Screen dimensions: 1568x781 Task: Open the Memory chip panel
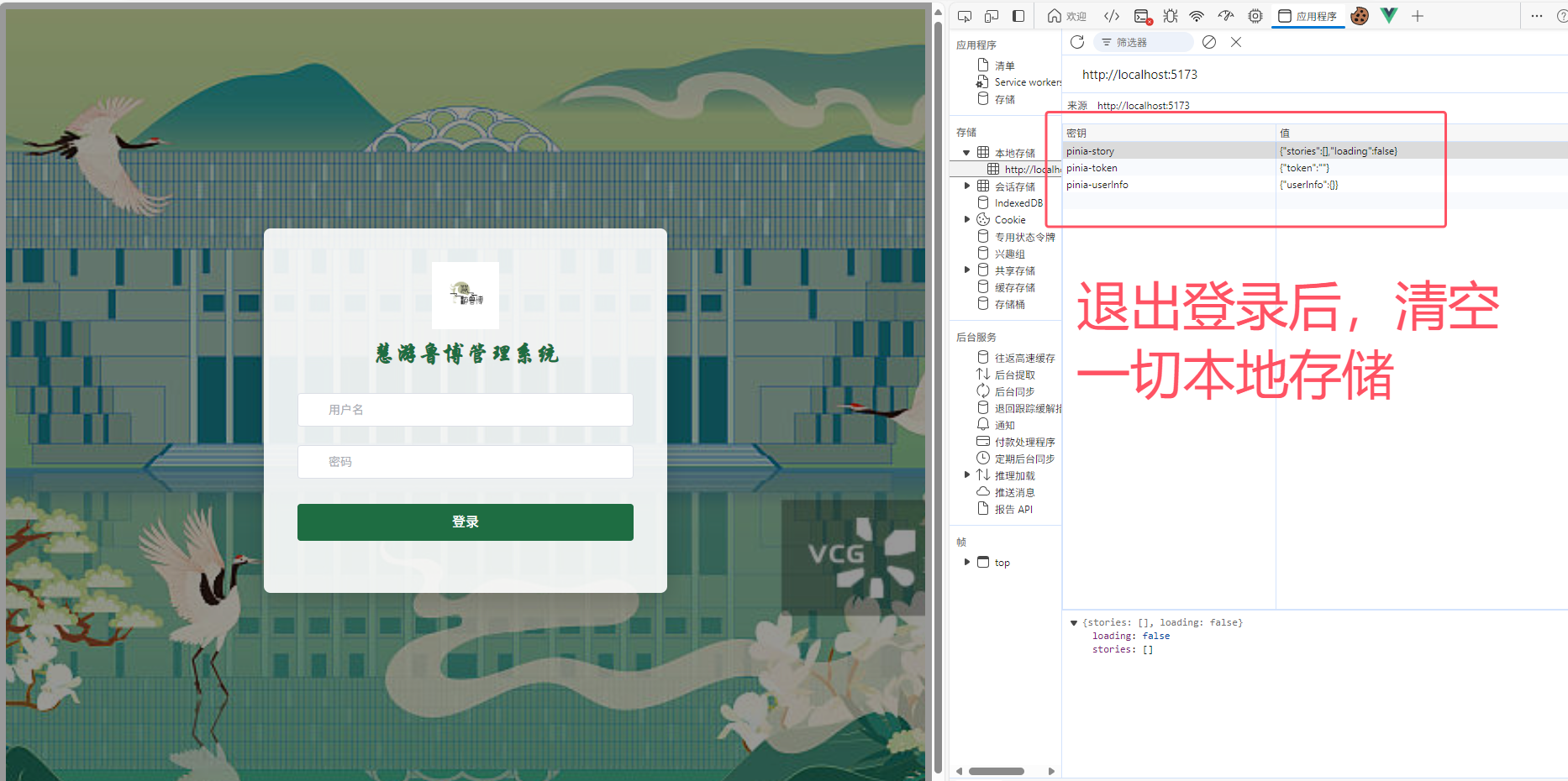pyautogui.click(x=1255, y=16)
